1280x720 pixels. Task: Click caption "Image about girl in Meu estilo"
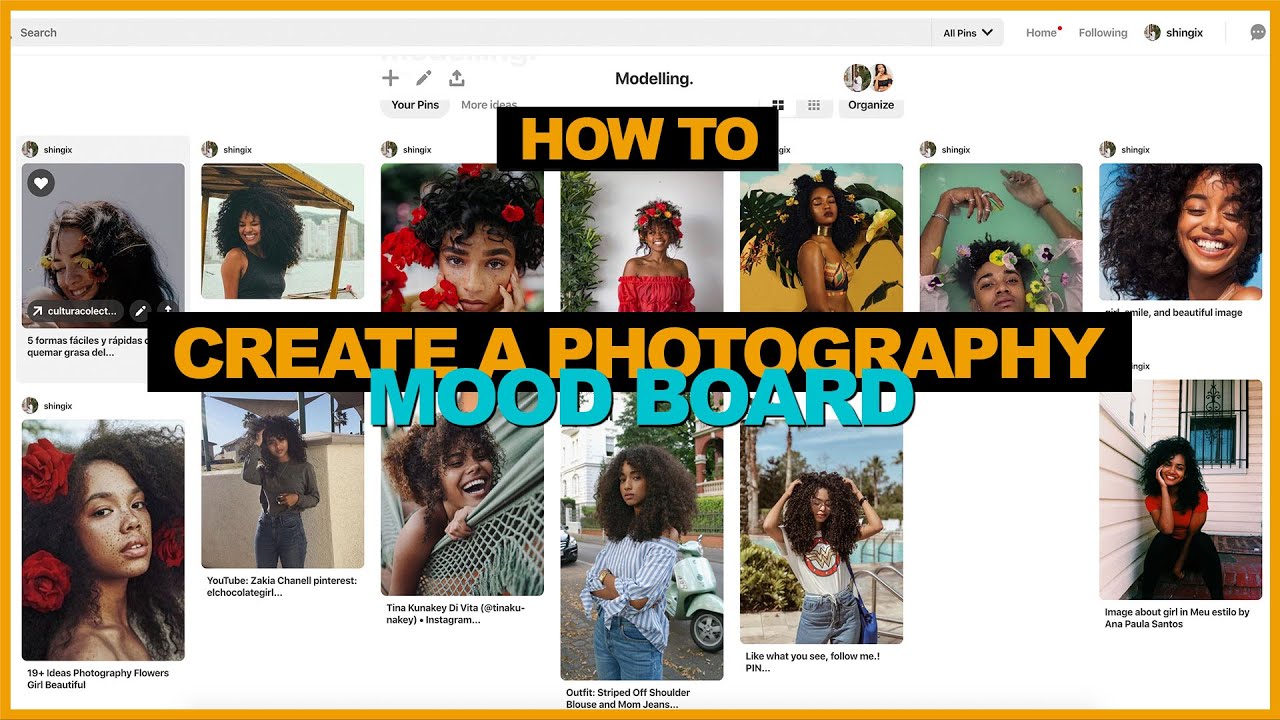tap(1169, 612)
